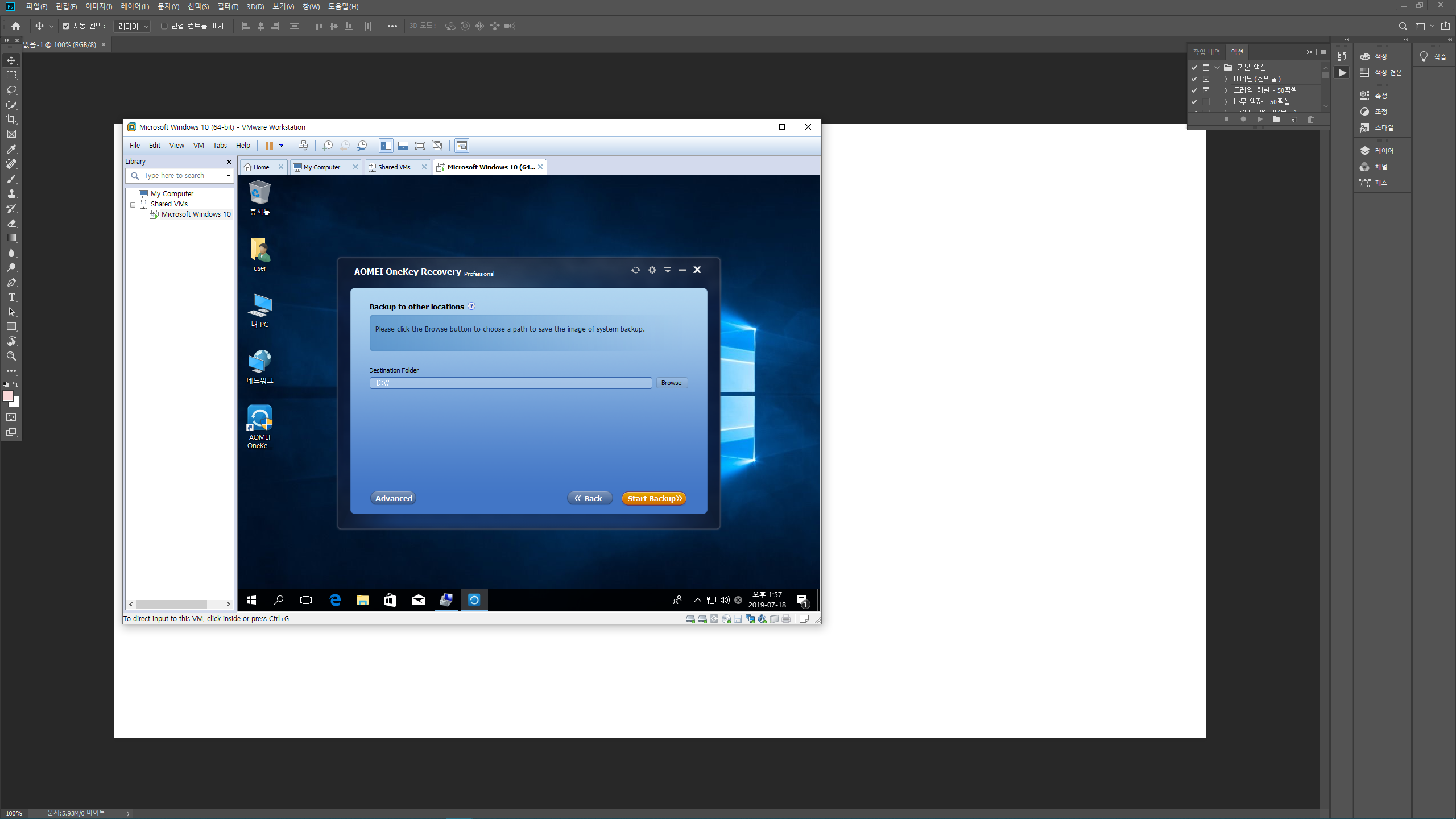The height and width of the screenshot is (819, 1456).
Task: Select the Spot Healing Brush tool
Action: (11, 164)
